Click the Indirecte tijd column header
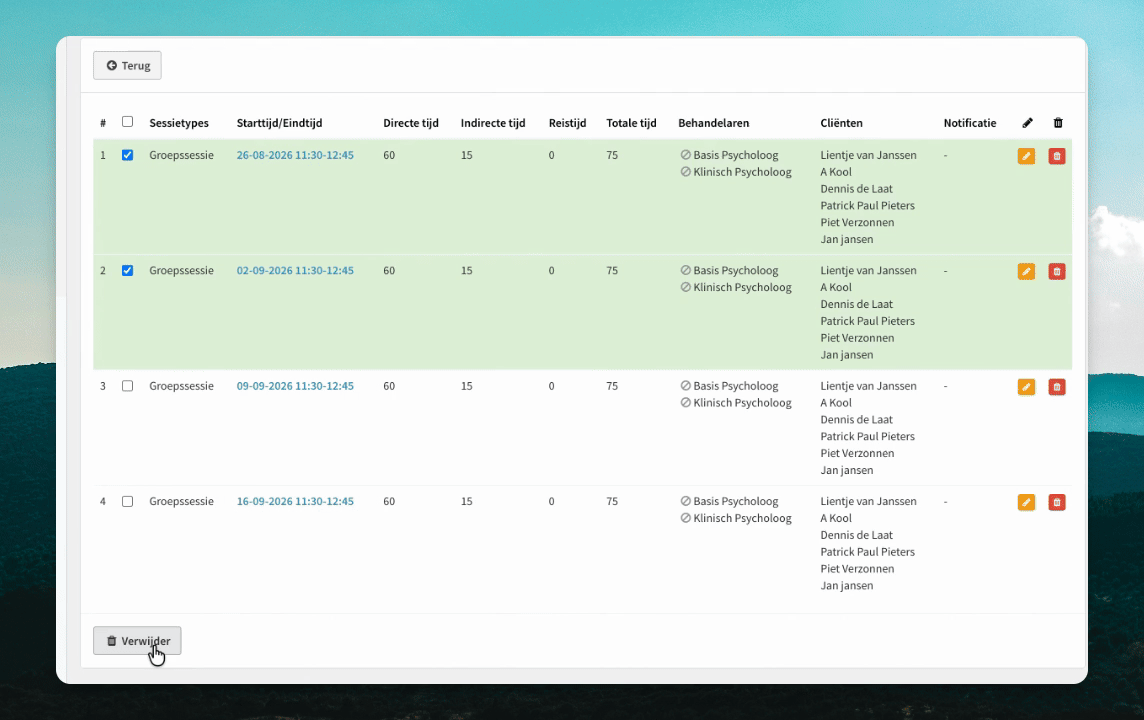The image size is (1144, 720). coord(492,123)
